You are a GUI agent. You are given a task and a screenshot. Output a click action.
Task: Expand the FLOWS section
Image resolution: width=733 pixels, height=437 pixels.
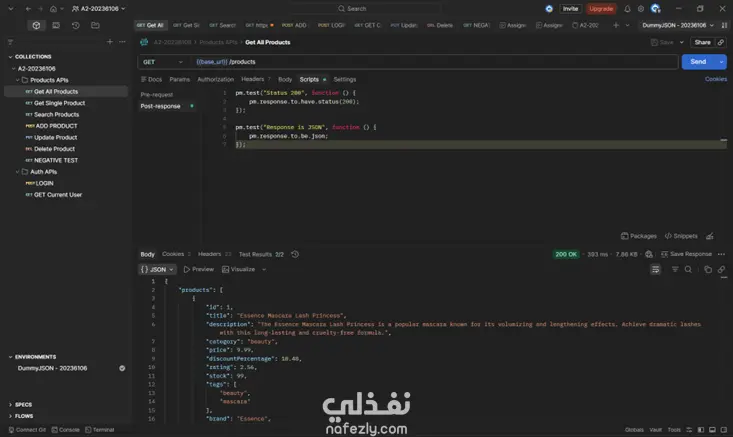[10, 416]
